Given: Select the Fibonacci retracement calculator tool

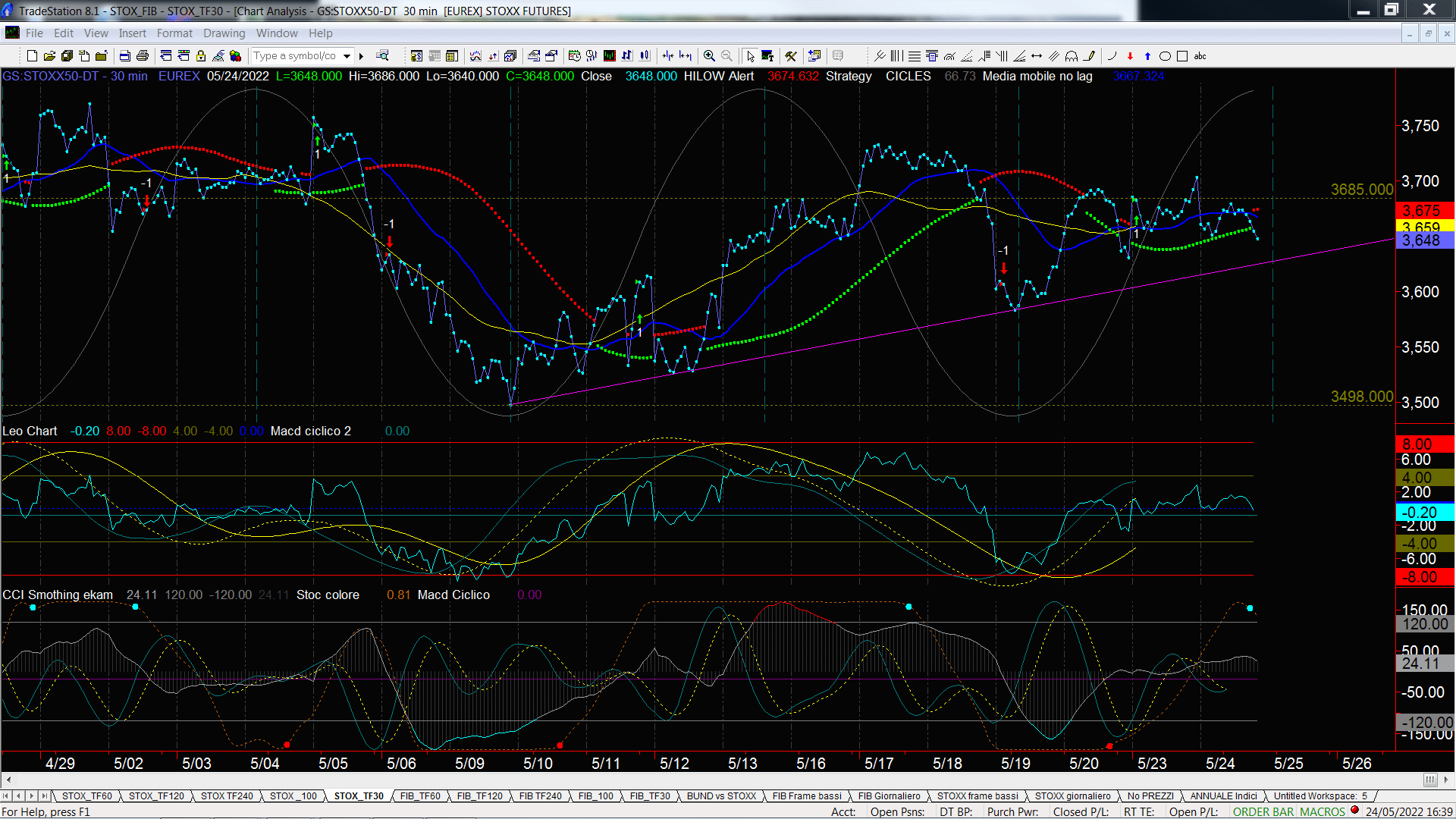Looking at the screenshot, I should tap(932, 56).
